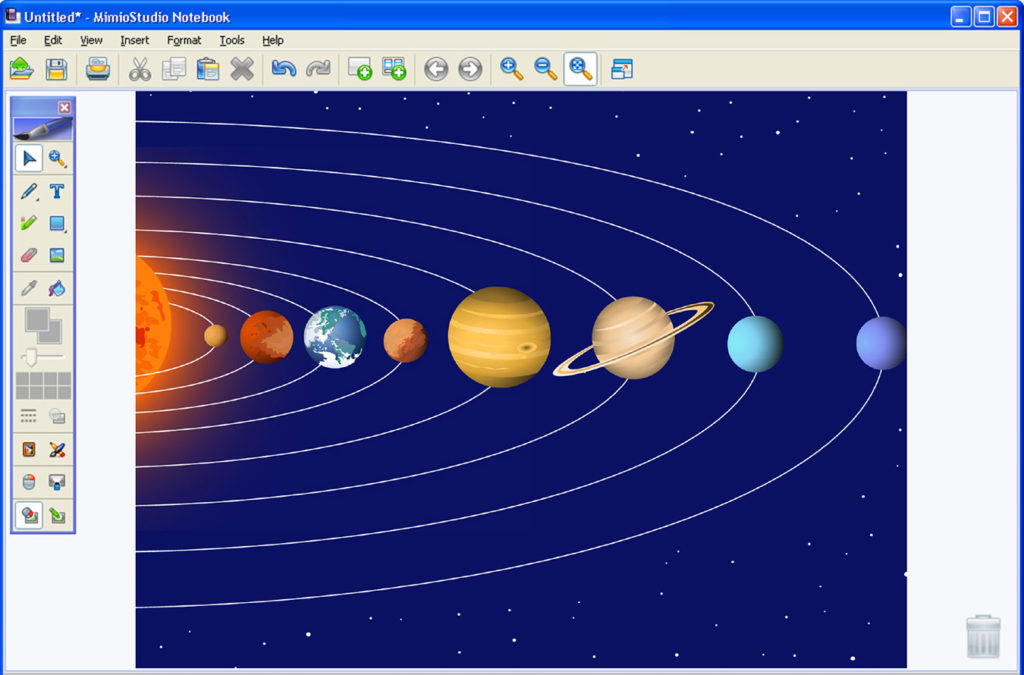
Task: Expand the Zoom tool options in palette
Action: 66,166
